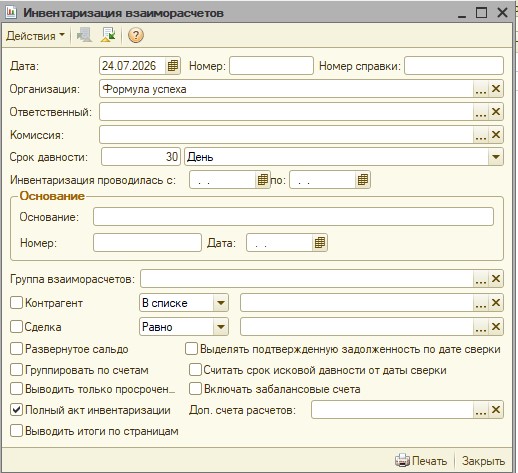Clear the Комиссия field with X
Image resolution: width=518 pixels, height=473 pixels.
point(496,135)
